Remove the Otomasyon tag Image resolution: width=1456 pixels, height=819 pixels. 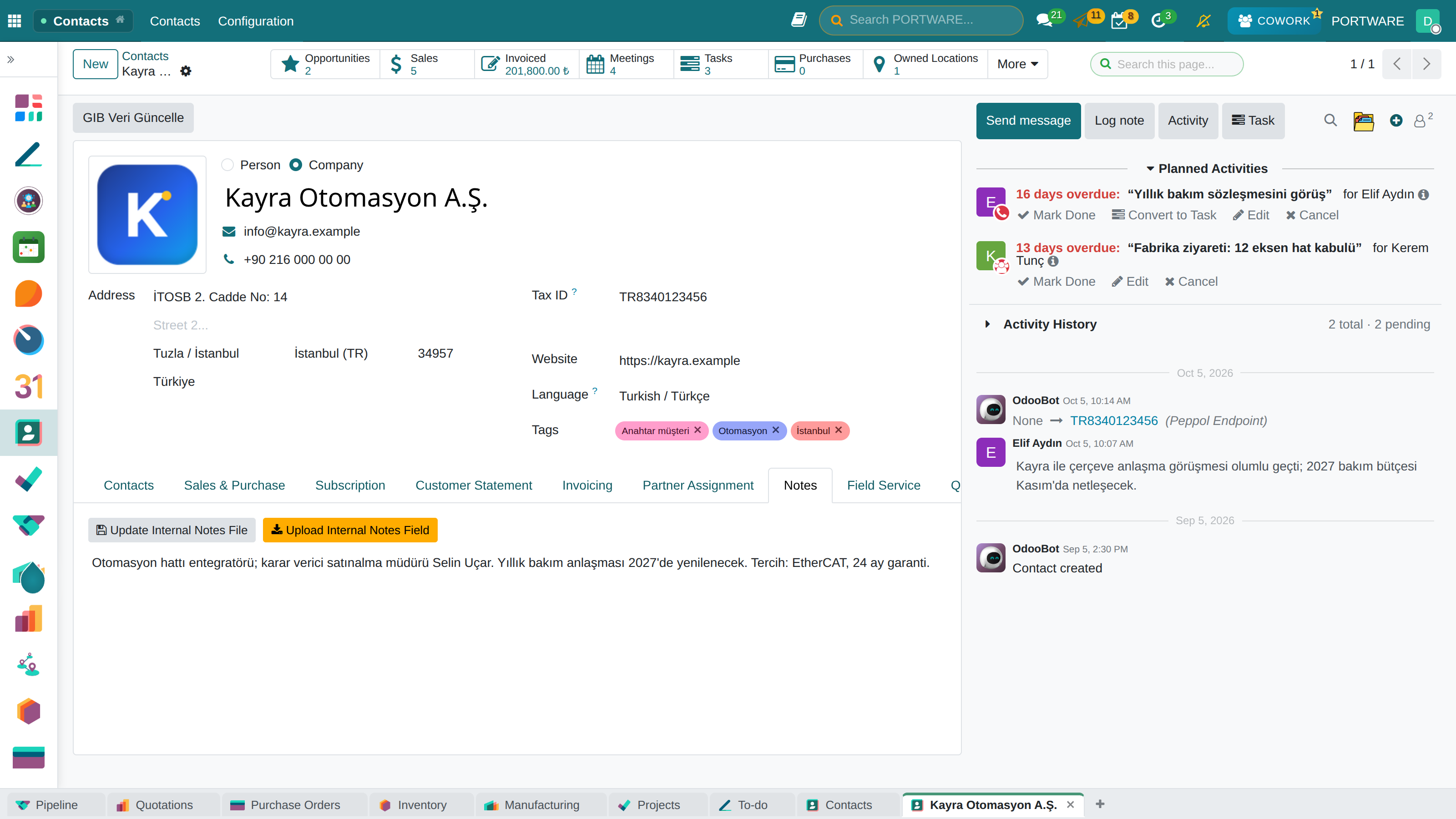coord(775,430)
